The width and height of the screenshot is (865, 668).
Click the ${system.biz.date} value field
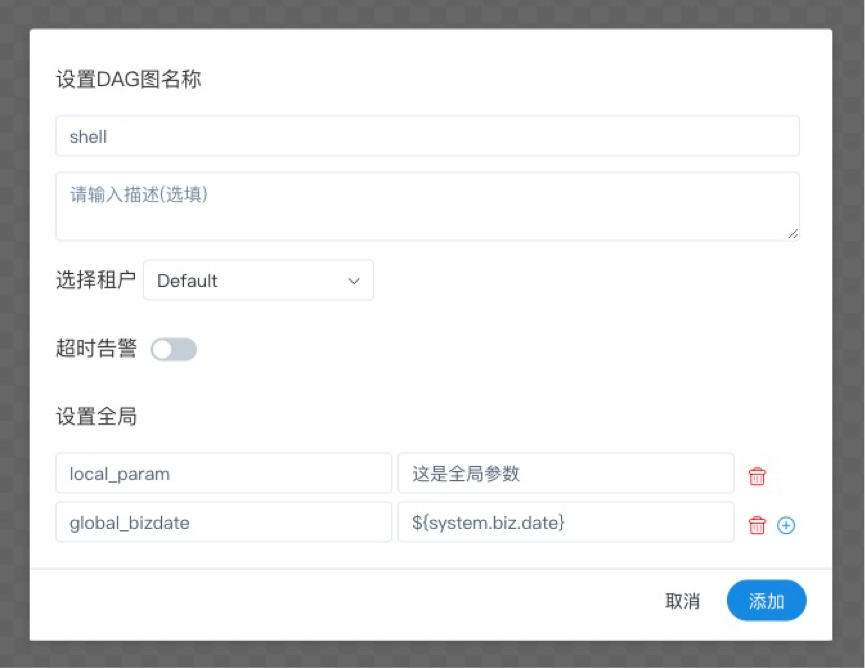[x=566, y=522]
